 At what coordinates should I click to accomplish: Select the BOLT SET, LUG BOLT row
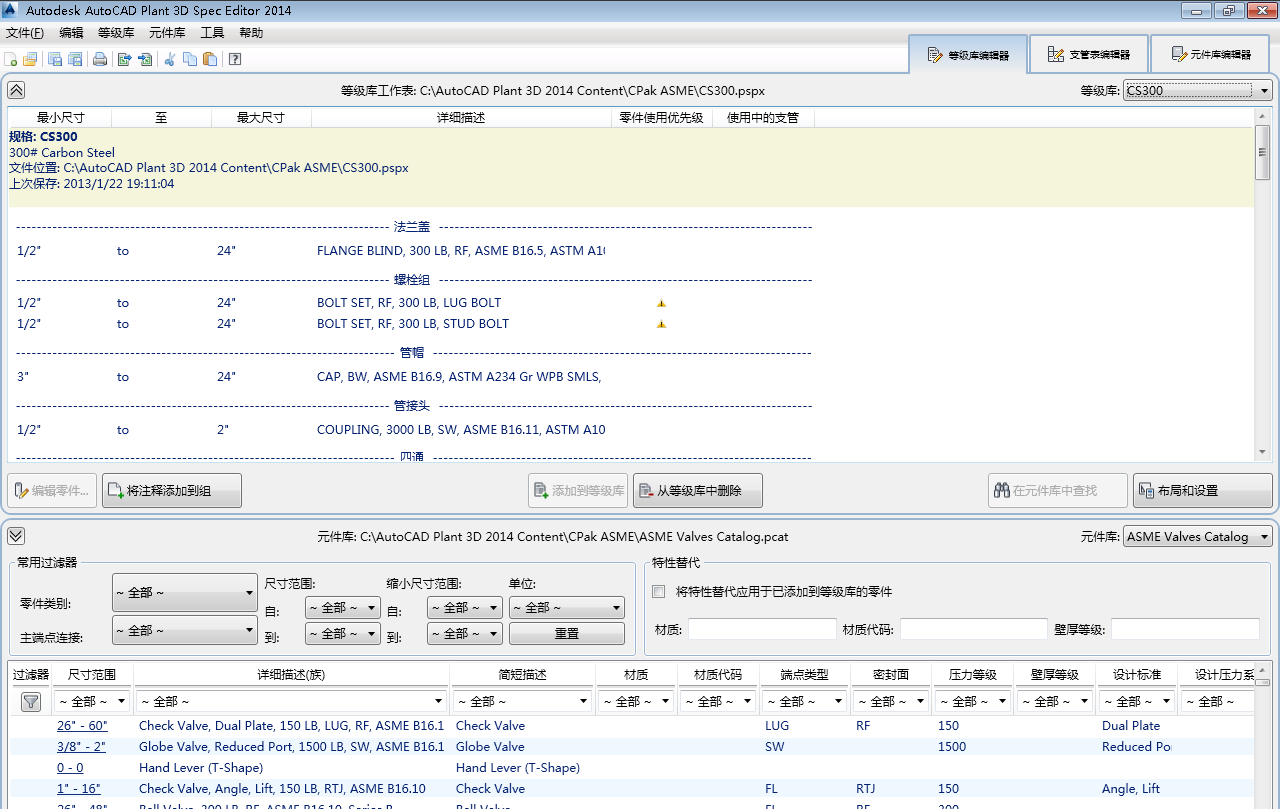click(414, 303)
